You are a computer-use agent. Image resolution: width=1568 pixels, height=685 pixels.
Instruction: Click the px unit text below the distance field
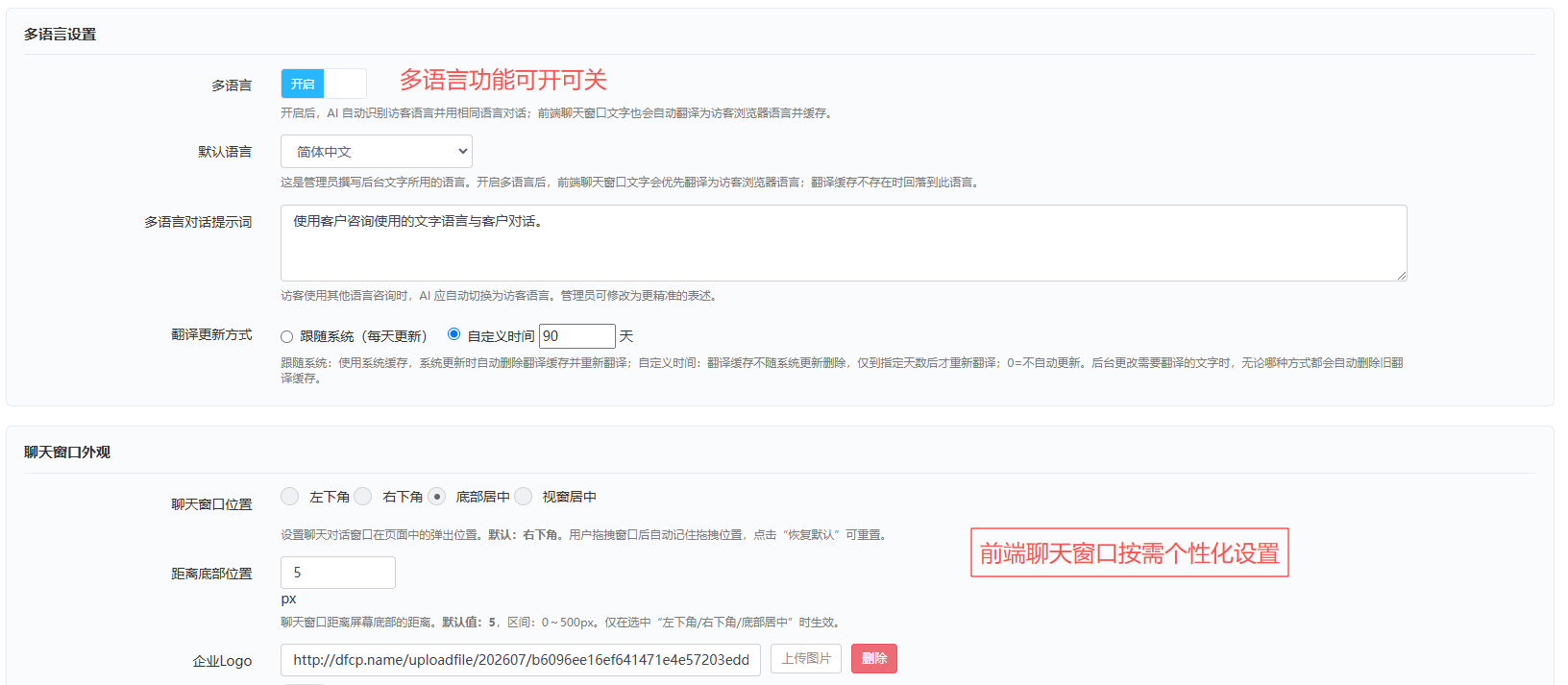pos(288,599)
